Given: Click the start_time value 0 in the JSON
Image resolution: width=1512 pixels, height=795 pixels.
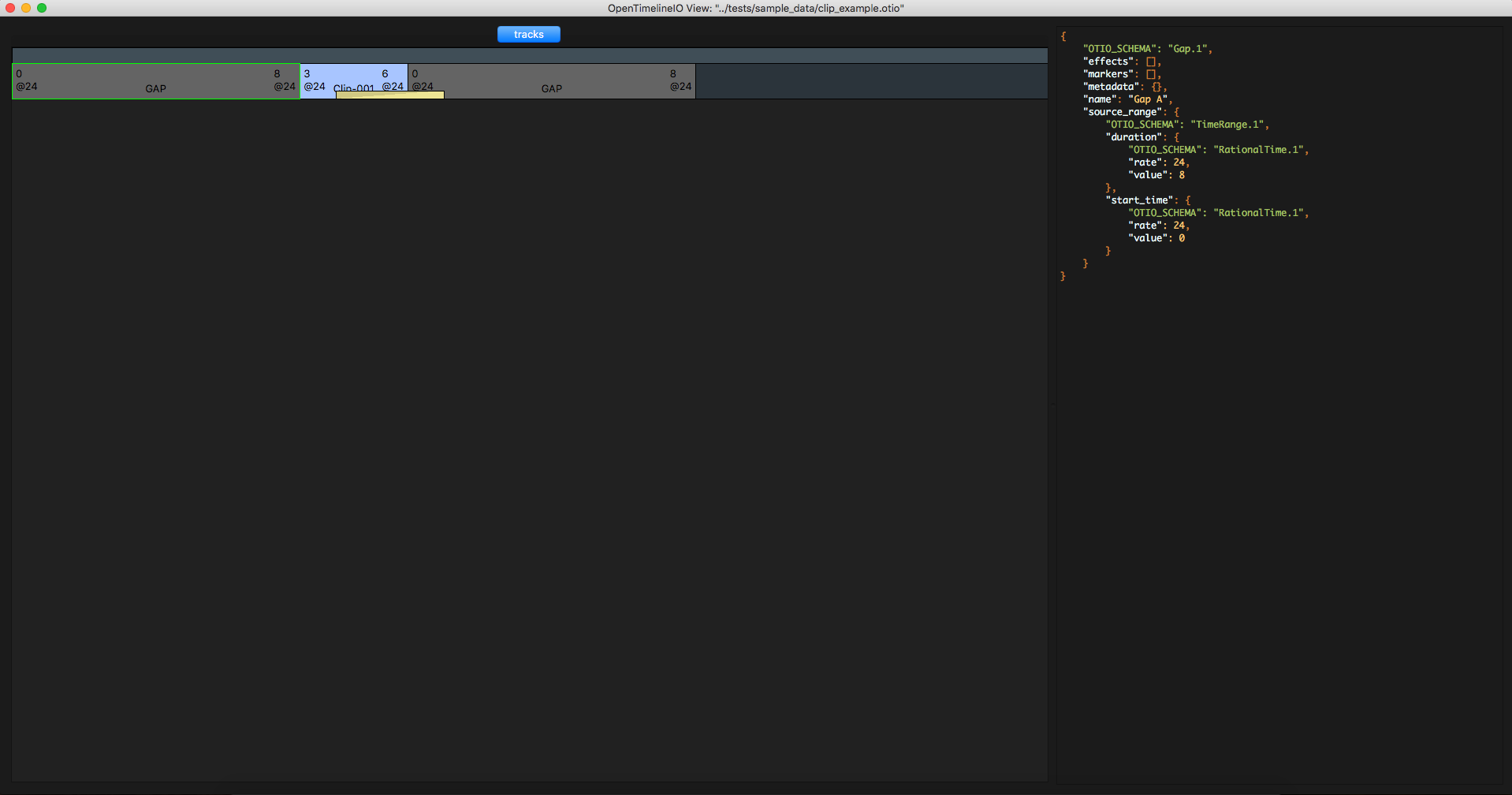Looking at the screenshot, I should coord(1182,237).
